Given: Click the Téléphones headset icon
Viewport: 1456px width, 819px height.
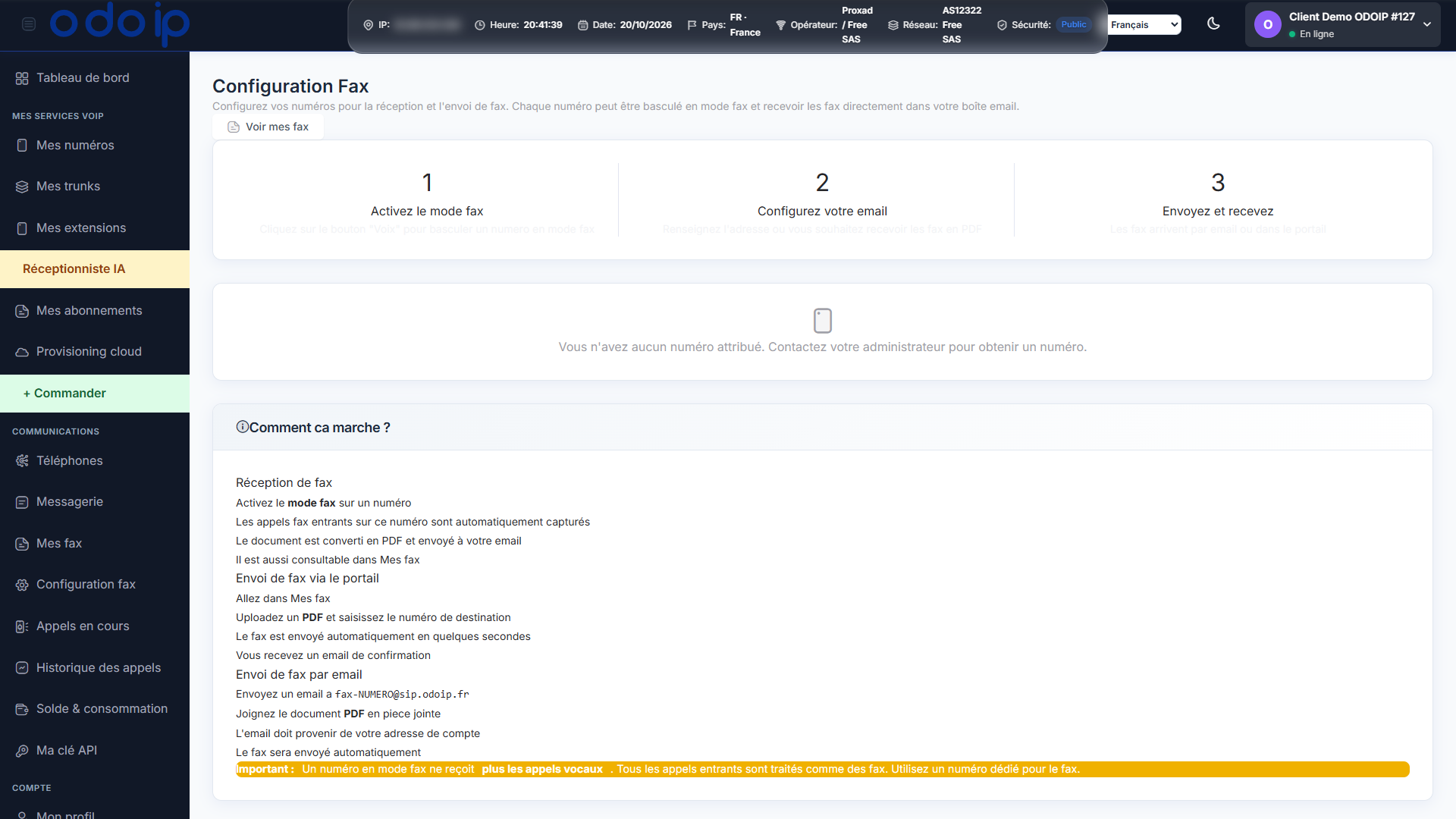Looking at the screenshot, I should 22,461.
